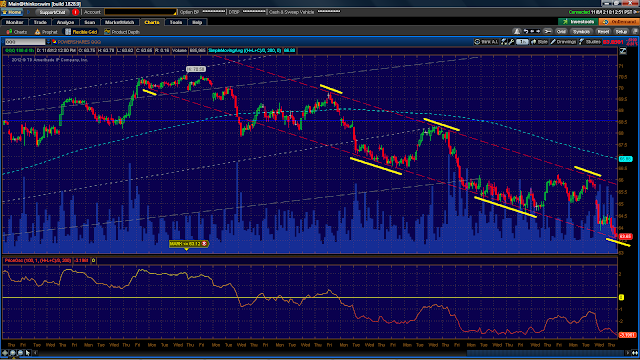The width and height of the screenshot is (640, 360).
Task: Switch to the Trade tab
Action: coord(40,22)
